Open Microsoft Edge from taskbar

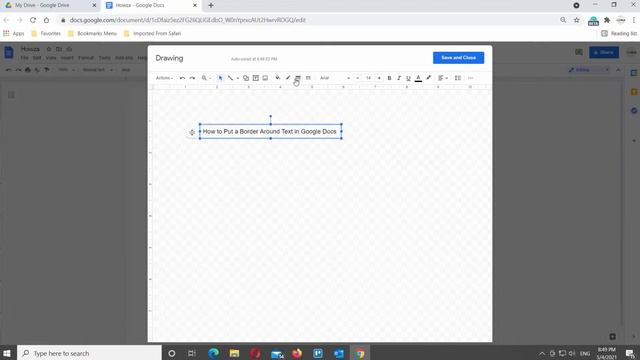click(x=213, y=353)
